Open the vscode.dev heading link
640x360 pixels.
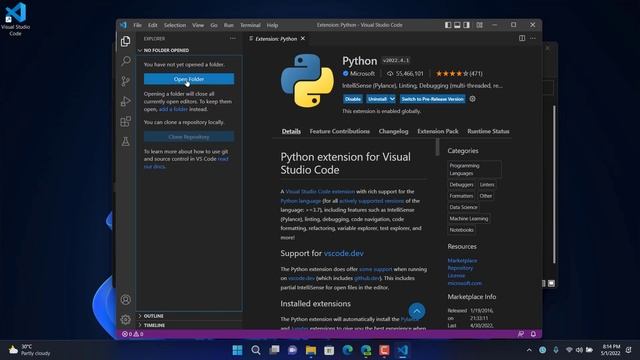(x=344, y=253)
